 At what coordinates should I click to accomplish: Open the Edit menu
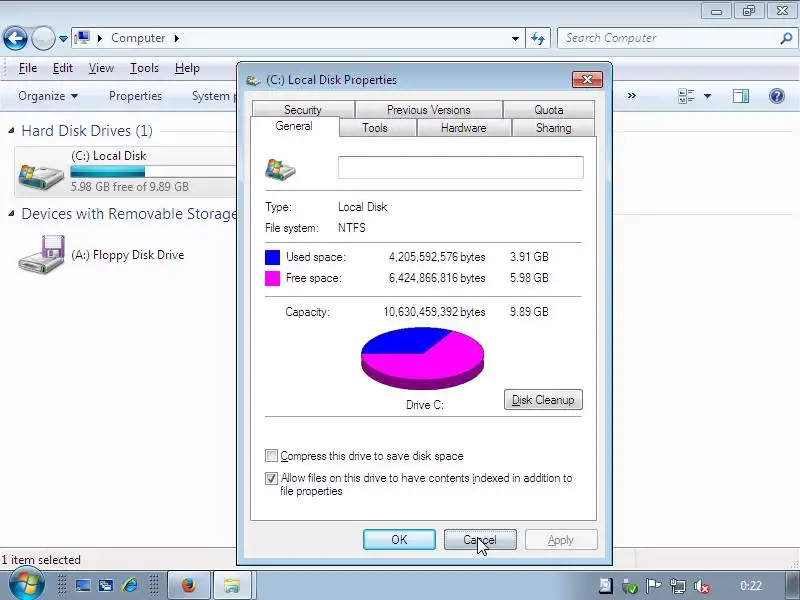pyautogui.click(x=62, y=68)
